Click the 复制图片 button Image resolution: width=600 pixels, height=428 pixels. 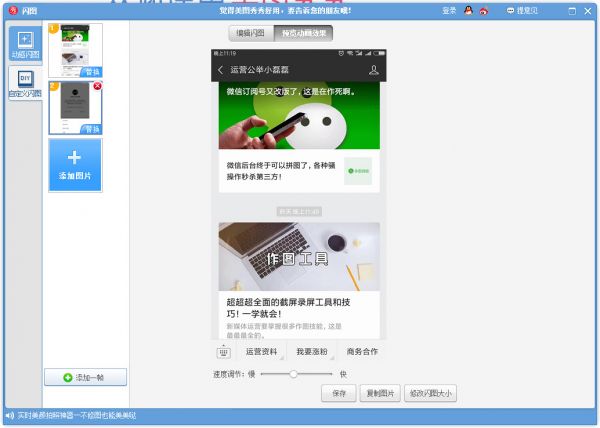[380, 393]
